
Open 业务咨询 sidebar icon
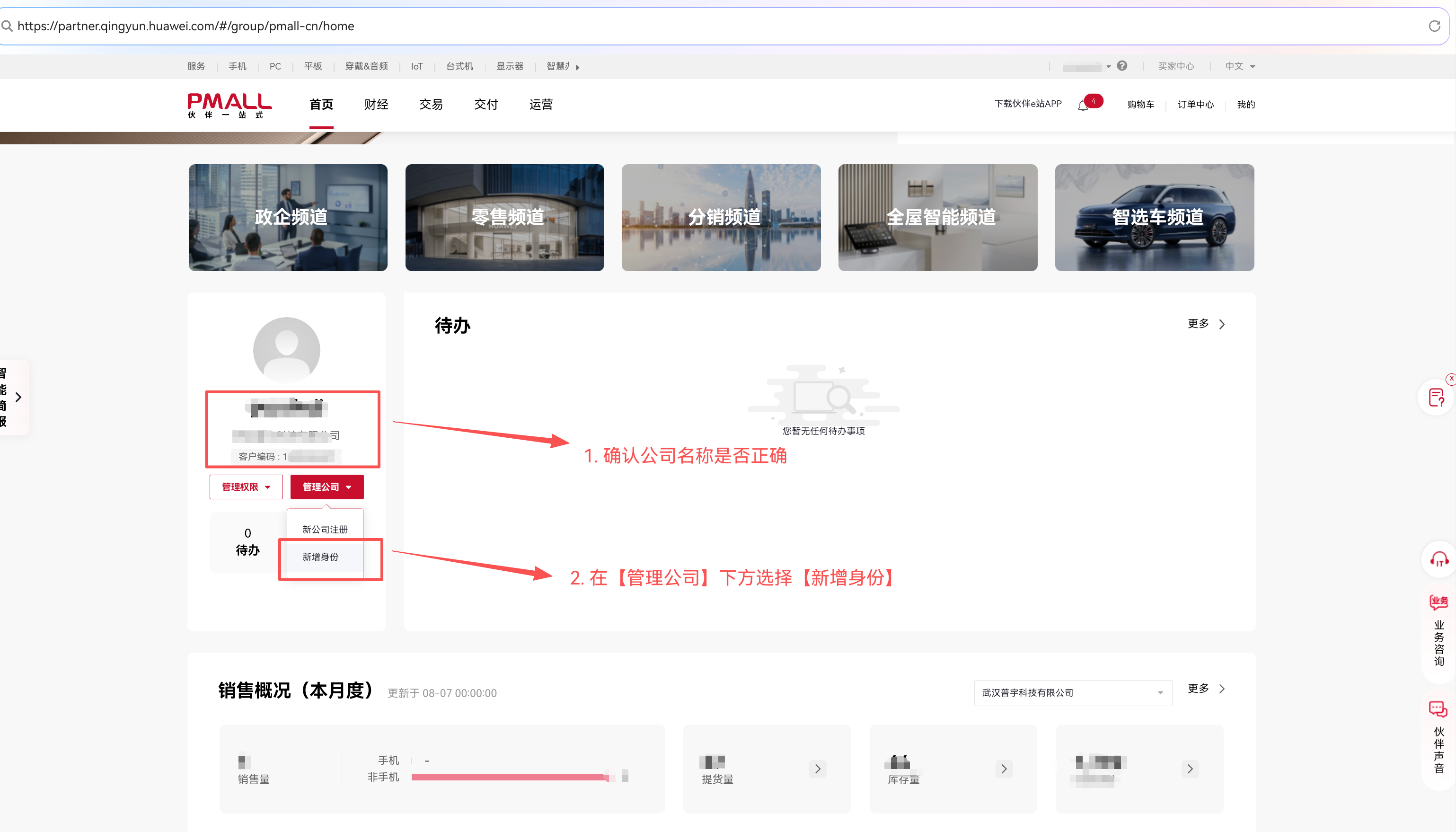click(x=1439, y=602)
